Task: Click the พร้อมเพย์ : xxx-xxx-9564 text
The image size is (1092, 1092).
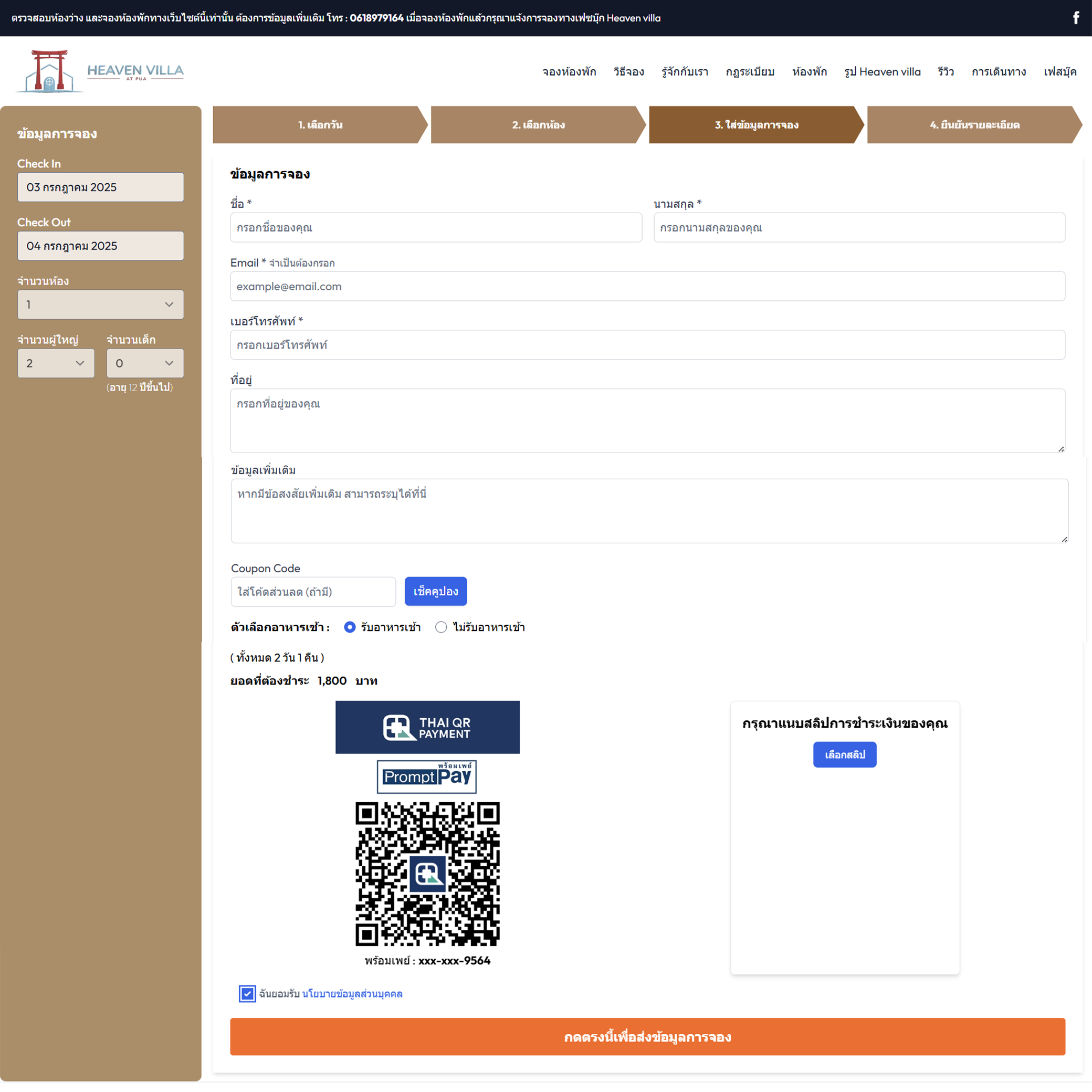Action: point(427,961)
